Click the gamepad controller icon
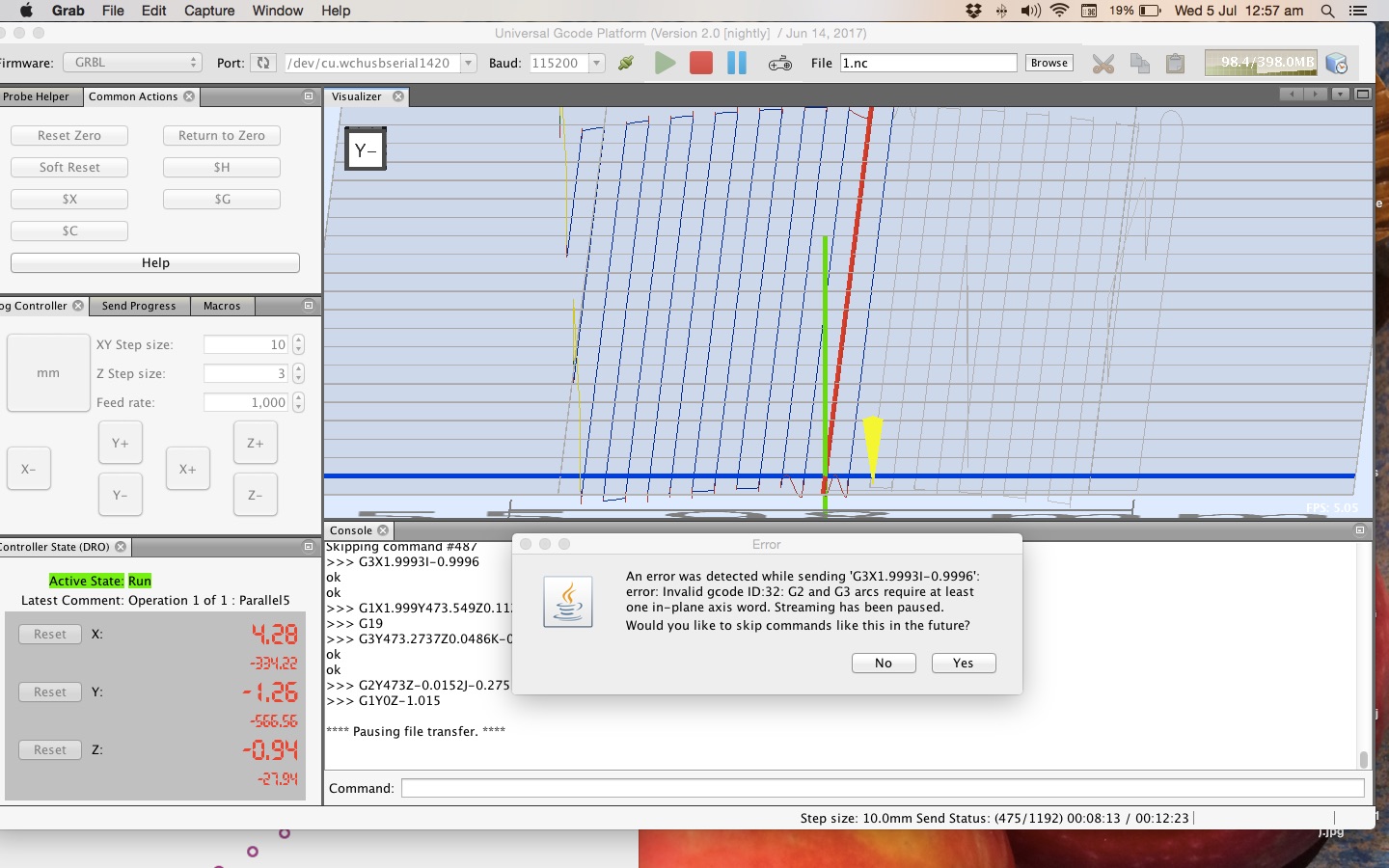The height and width of the screenshot is (868, 1389). click(x=779, y=64)
